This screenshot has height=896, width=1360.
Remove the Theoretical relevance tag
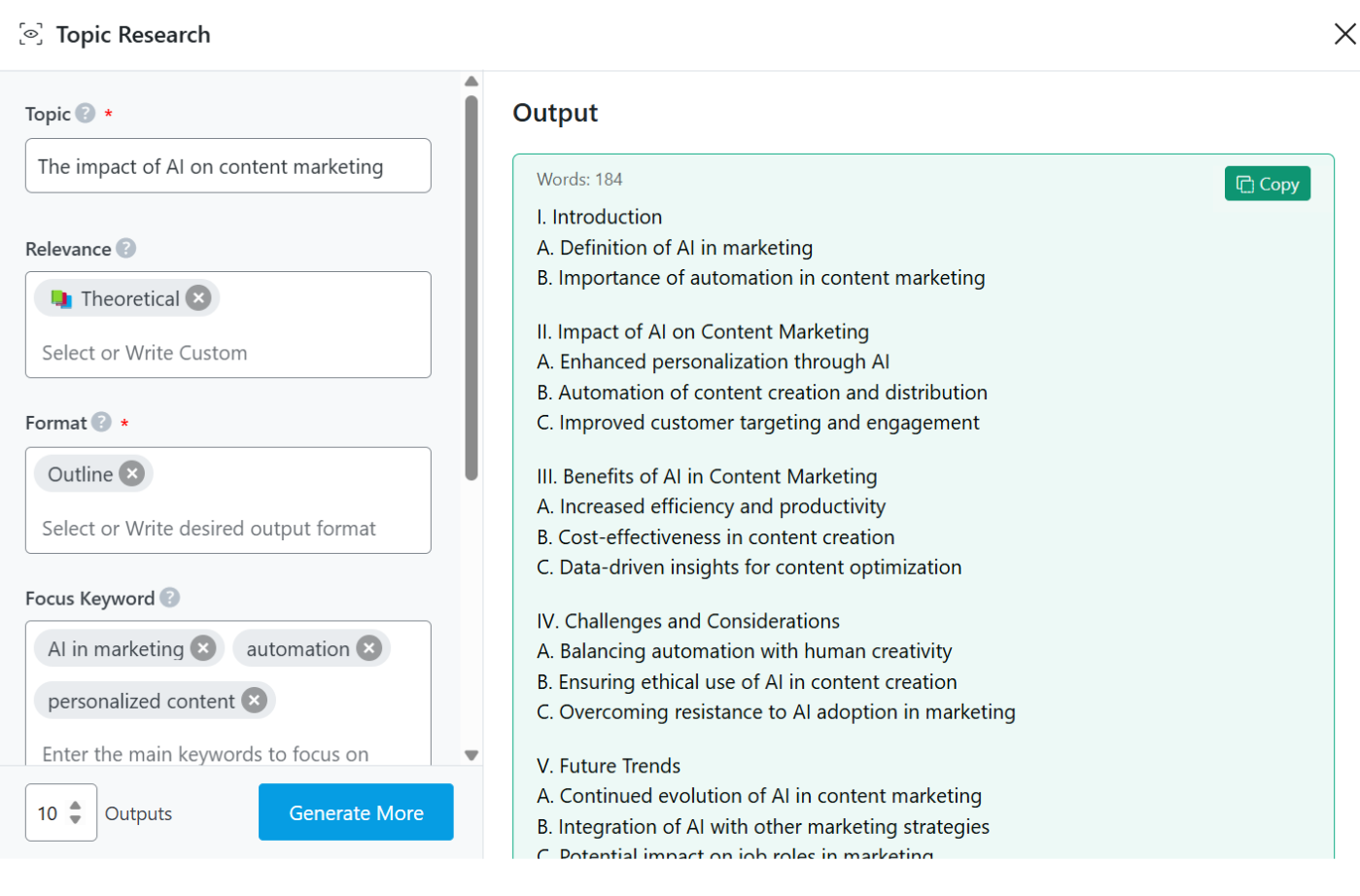199,298
